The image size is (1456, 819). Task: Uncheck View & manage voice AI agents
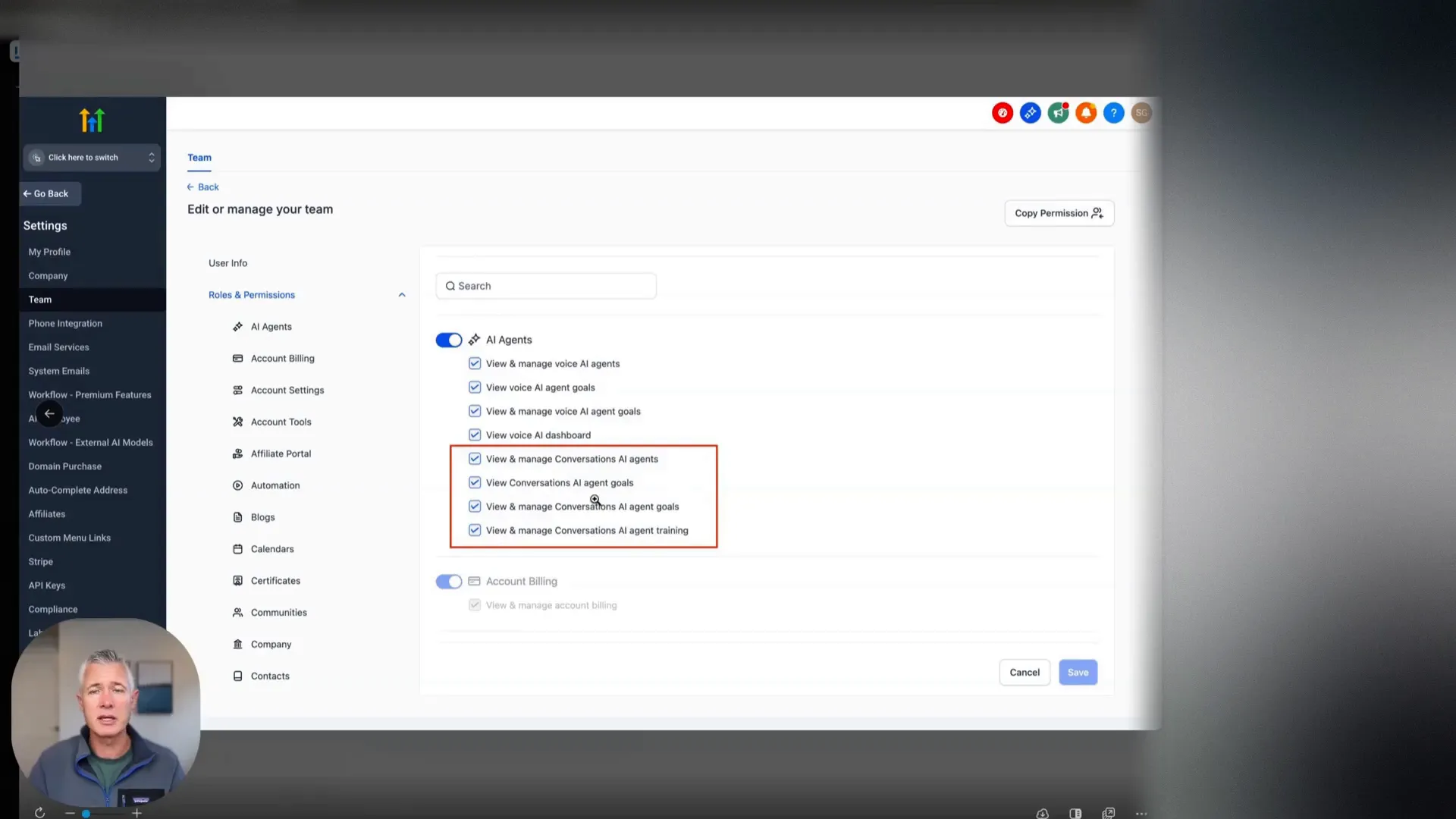pos(474,363)
